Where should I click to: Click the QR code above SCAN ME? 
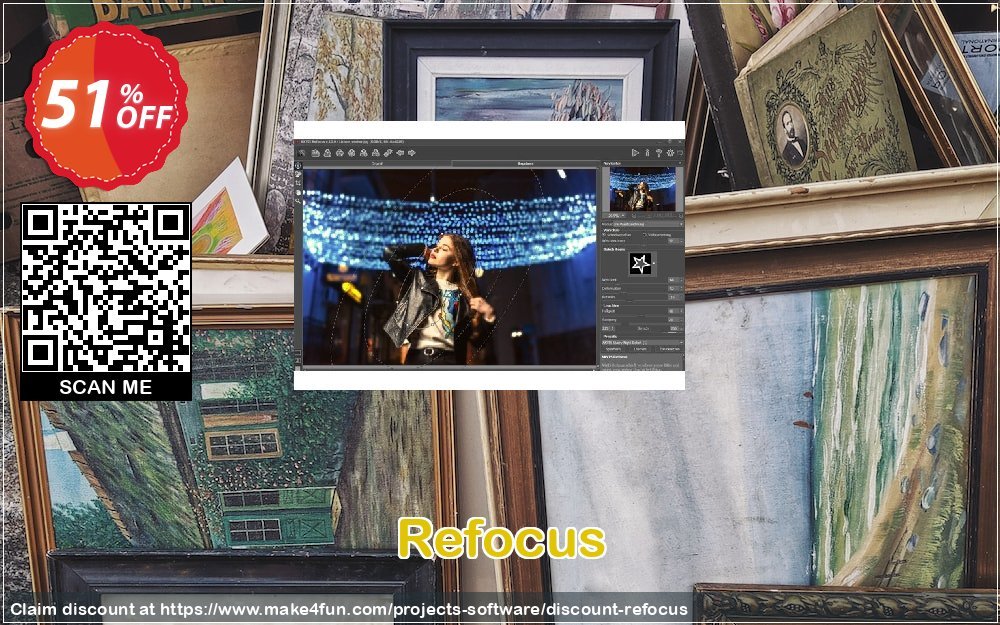coord(106,288)
